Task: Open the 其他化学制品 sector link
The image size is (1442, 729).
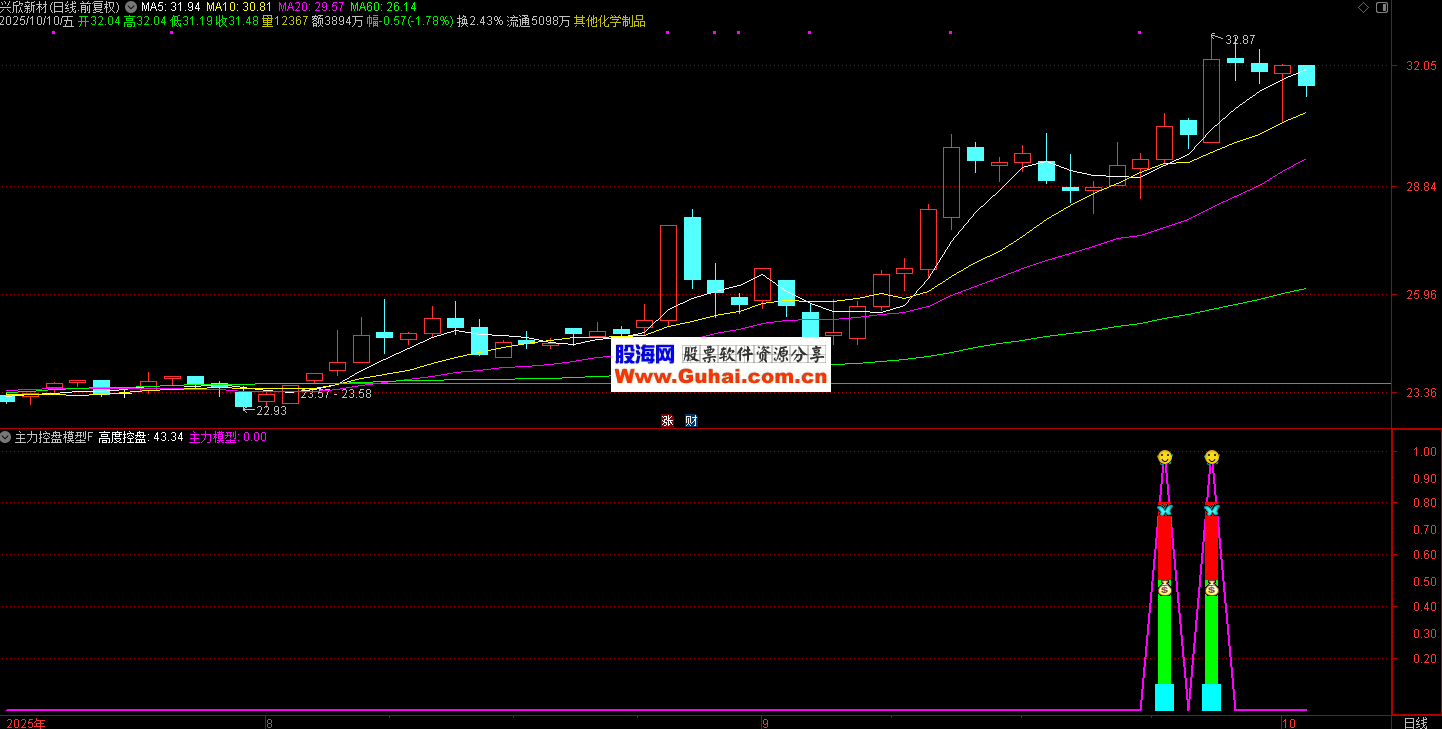Action: tap(609, 21)
